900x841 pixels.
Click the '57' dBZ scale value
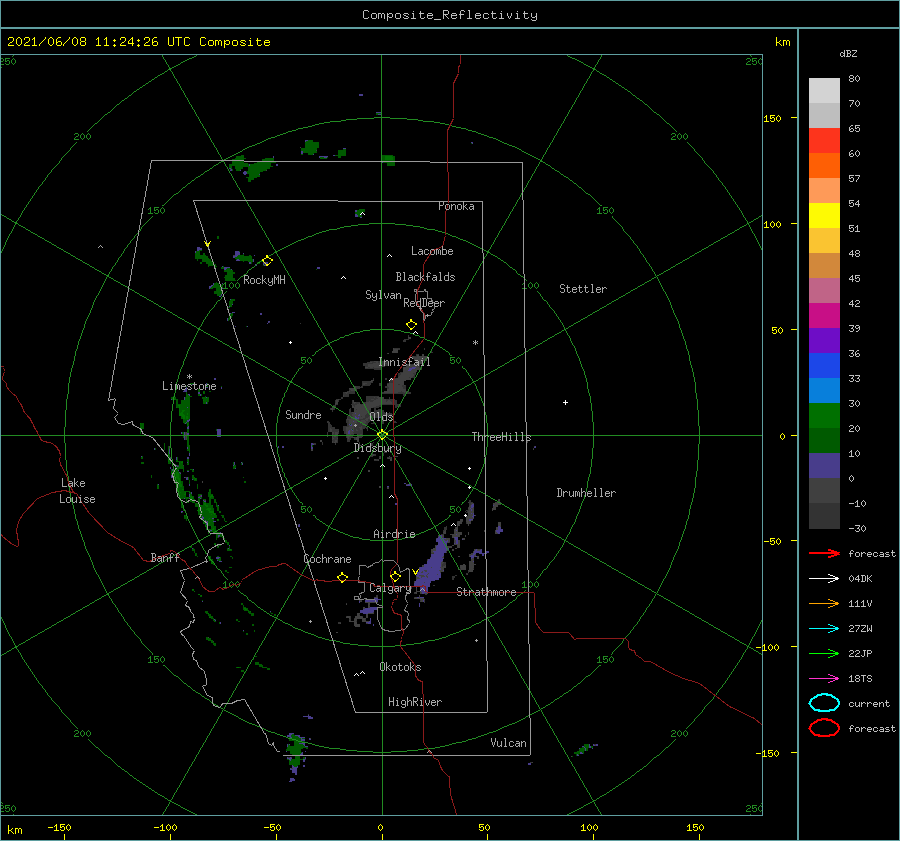pos(854,179)
